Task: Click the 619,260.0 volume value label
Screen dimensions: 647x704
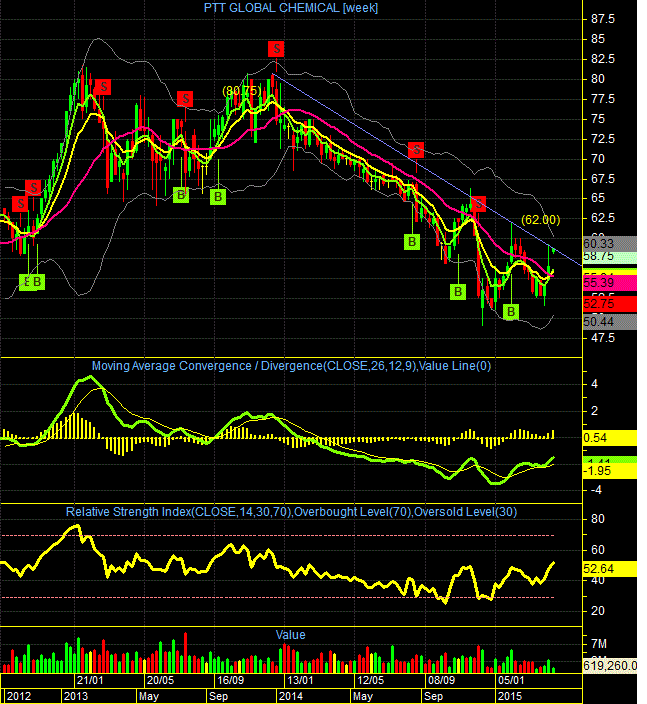Action: coord(610,665)
